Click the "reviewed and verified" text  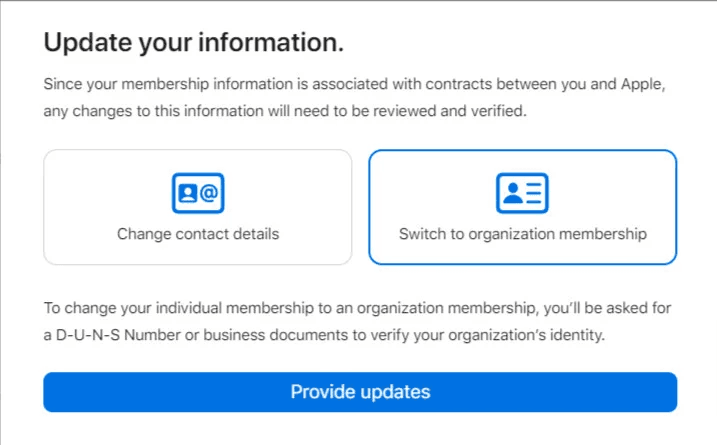coord(451,110)
